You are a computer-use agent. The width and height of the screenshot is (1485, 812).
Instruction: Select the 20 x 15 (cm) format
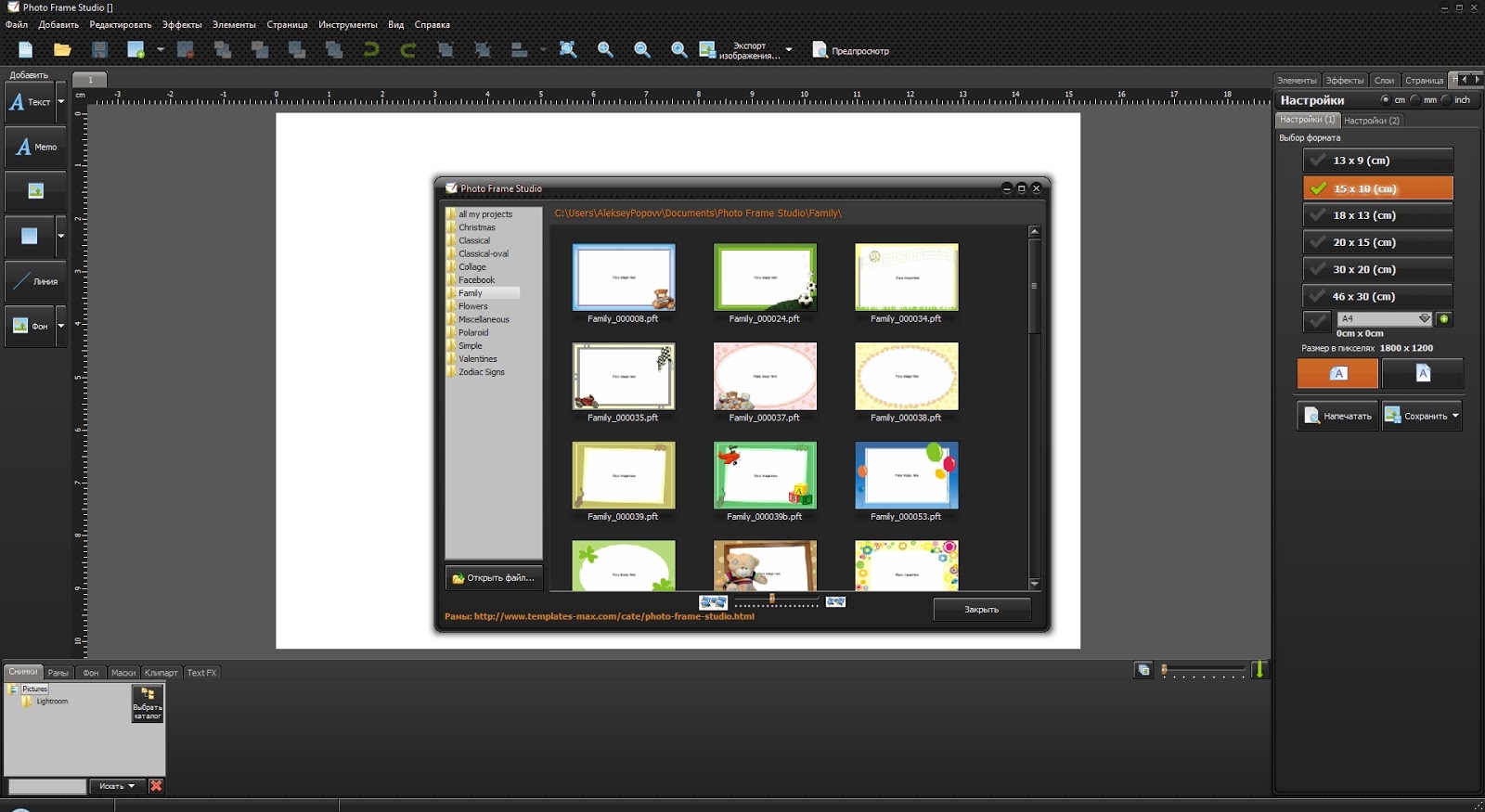tap(1378, 242)
